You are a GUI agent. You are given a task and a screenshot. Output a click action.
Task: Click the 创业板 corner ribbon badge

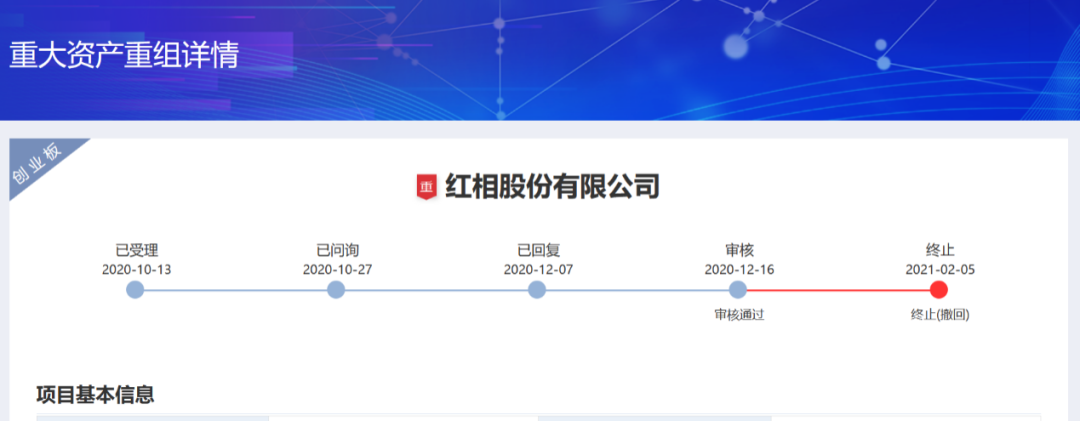click(37, 163)
